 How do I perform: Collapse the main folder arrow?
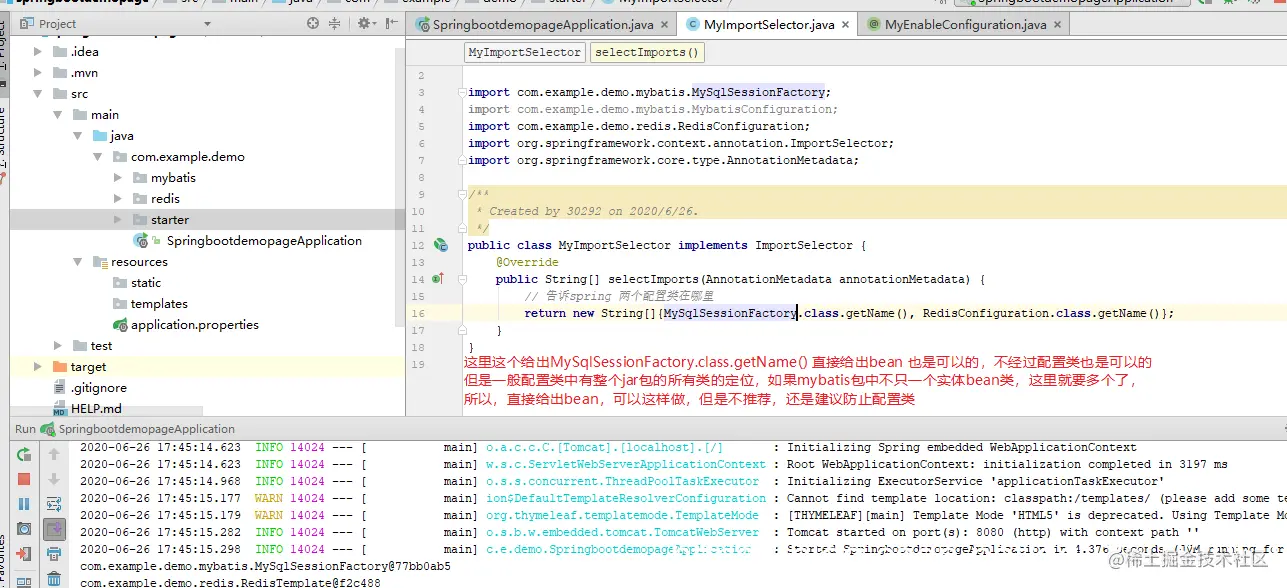pos(58,114)
